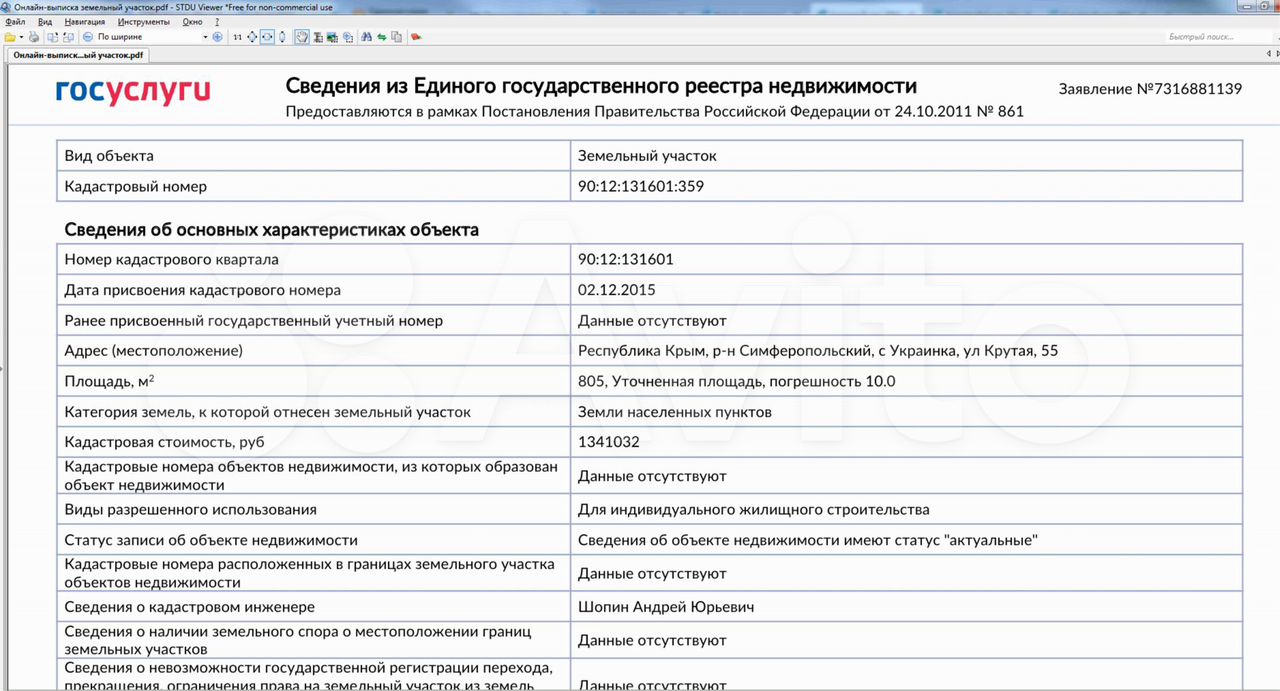Click quarter number '90:12:131601'

coord(626,259)
